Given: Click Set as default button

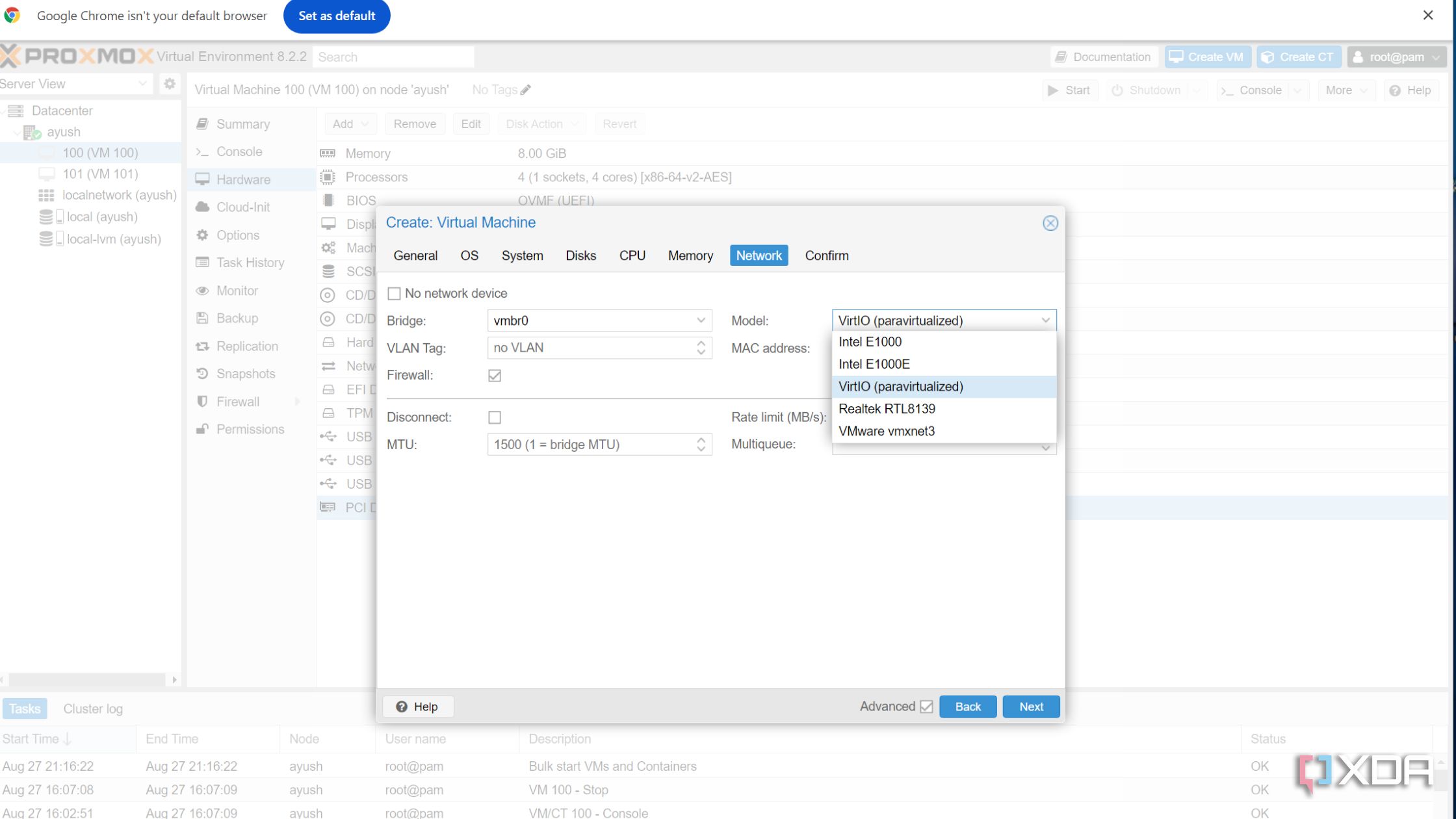Looking at the screenshot, I should (x=337, y=16).
